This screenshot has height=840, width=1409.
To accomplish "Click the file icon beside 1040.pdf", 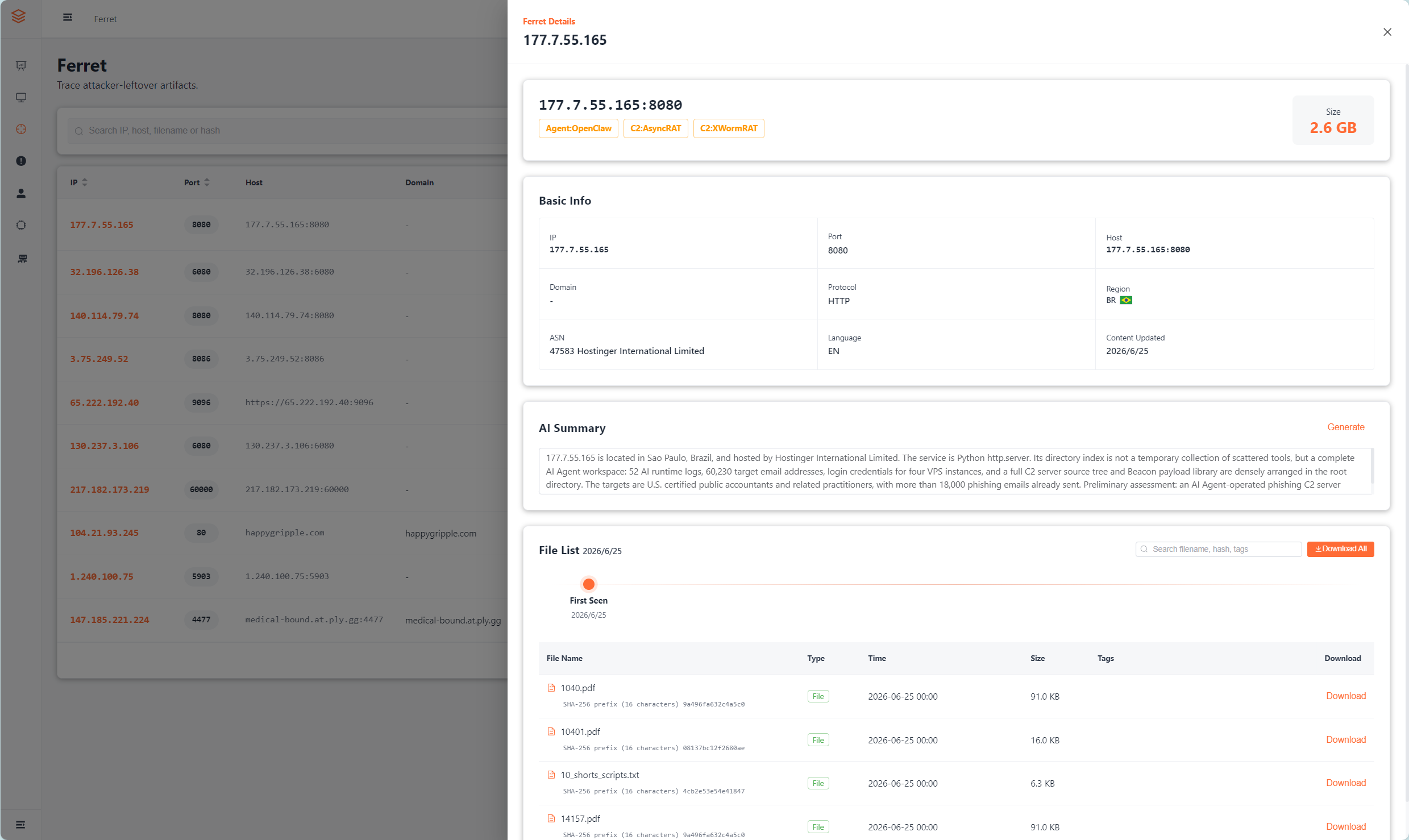I will [x=551, y=688].
